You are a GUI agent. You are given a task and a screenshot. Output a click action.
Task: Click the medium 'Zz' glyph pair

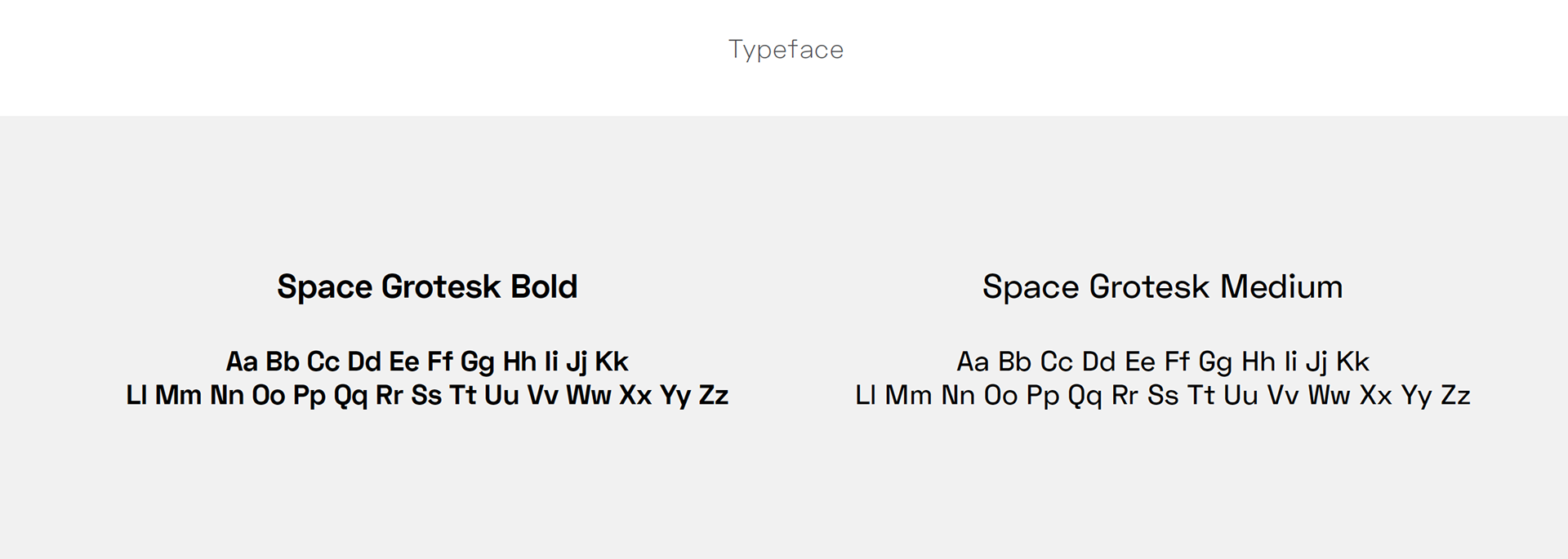pos(1455,395)
